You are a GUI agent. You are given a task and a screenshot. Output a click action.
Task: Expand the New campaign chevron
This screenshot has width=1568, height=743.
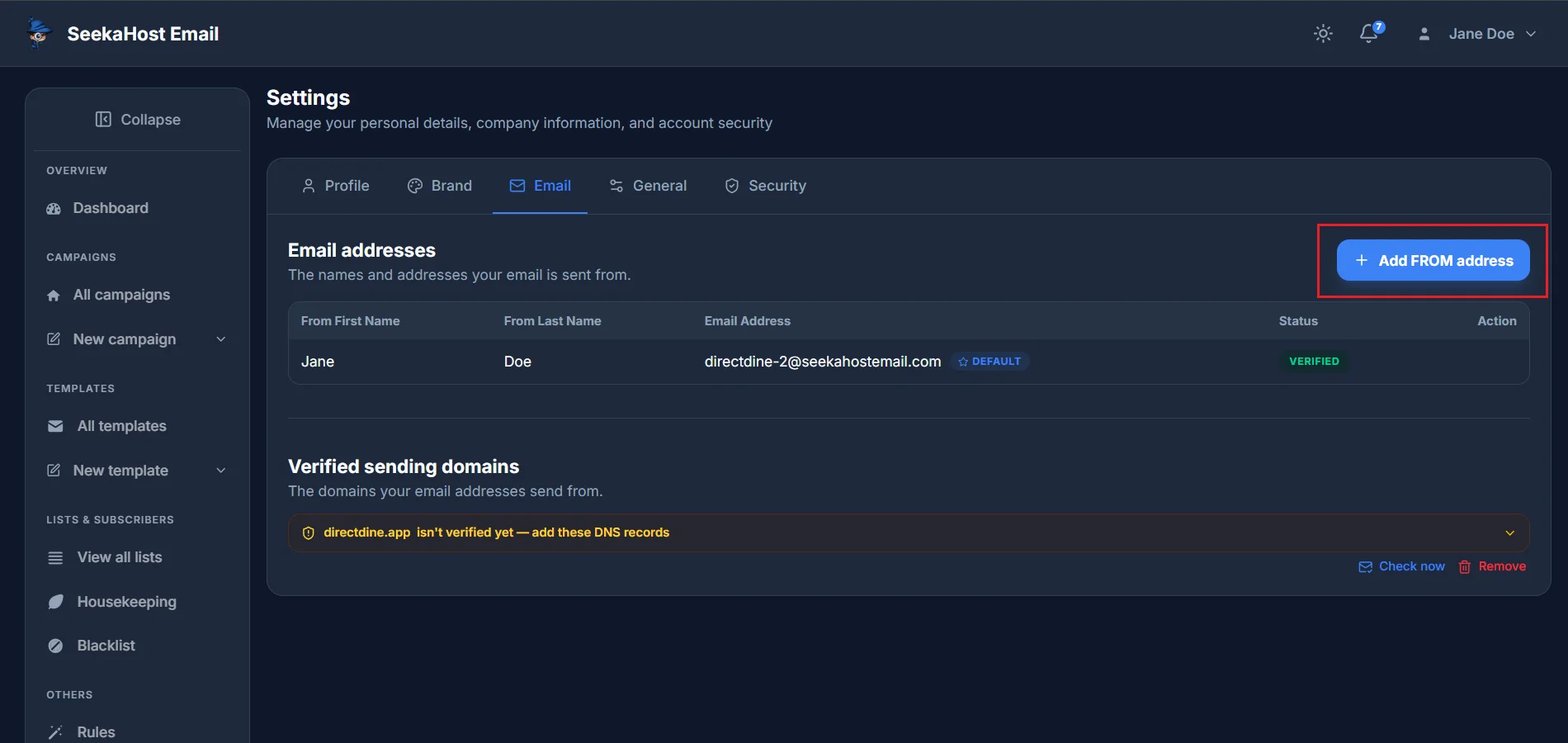point(221,339)
